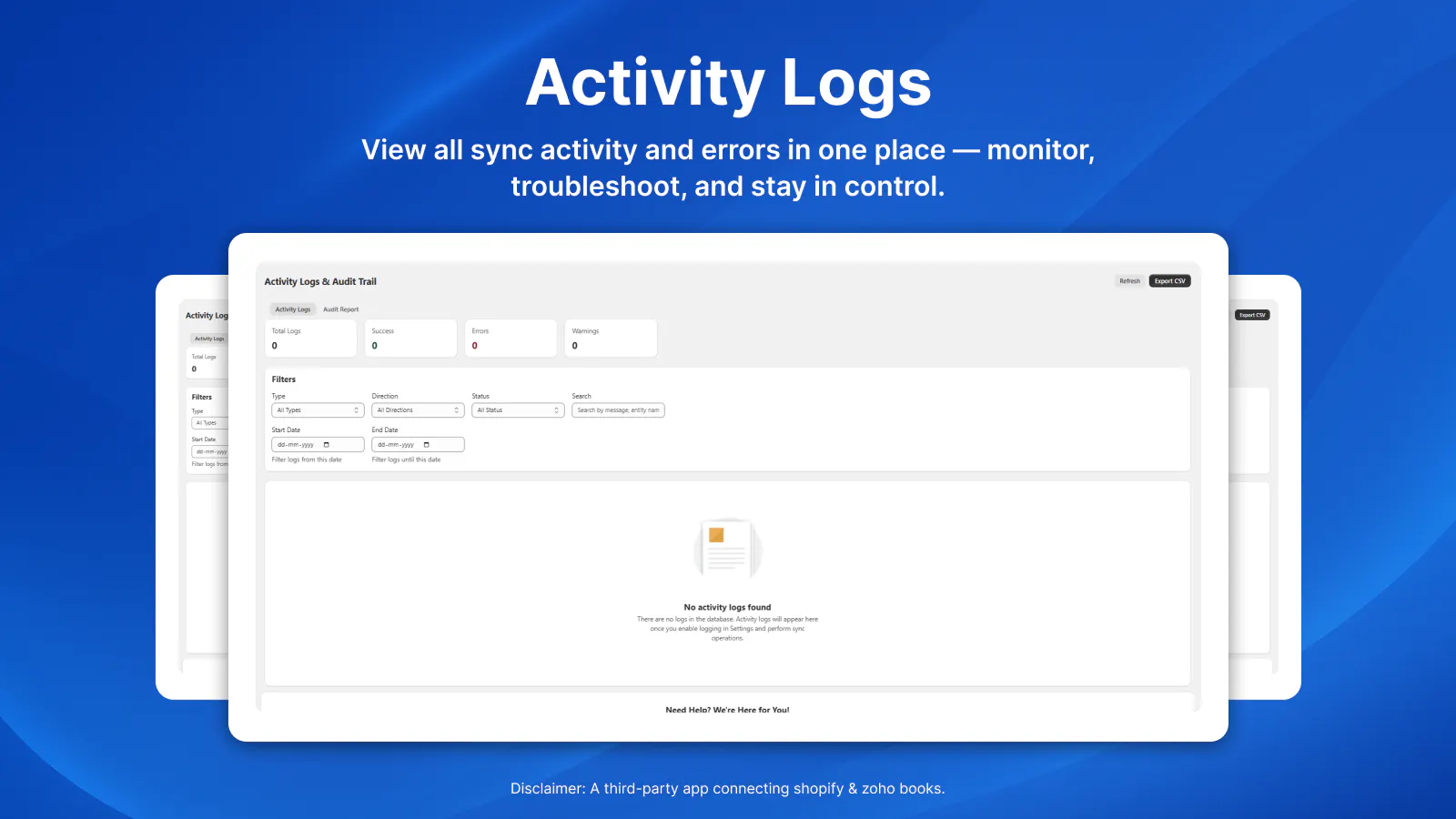
Task: Select the Start Date input field
Action: [318, 445]
